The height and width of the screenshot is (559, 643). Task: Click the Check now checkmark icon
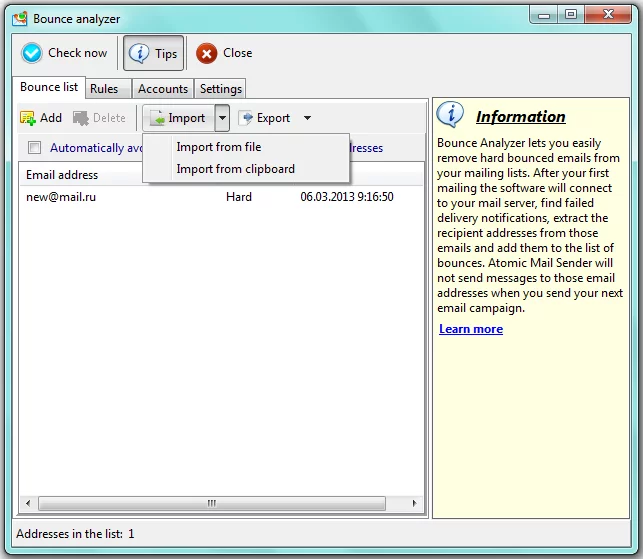32,54
